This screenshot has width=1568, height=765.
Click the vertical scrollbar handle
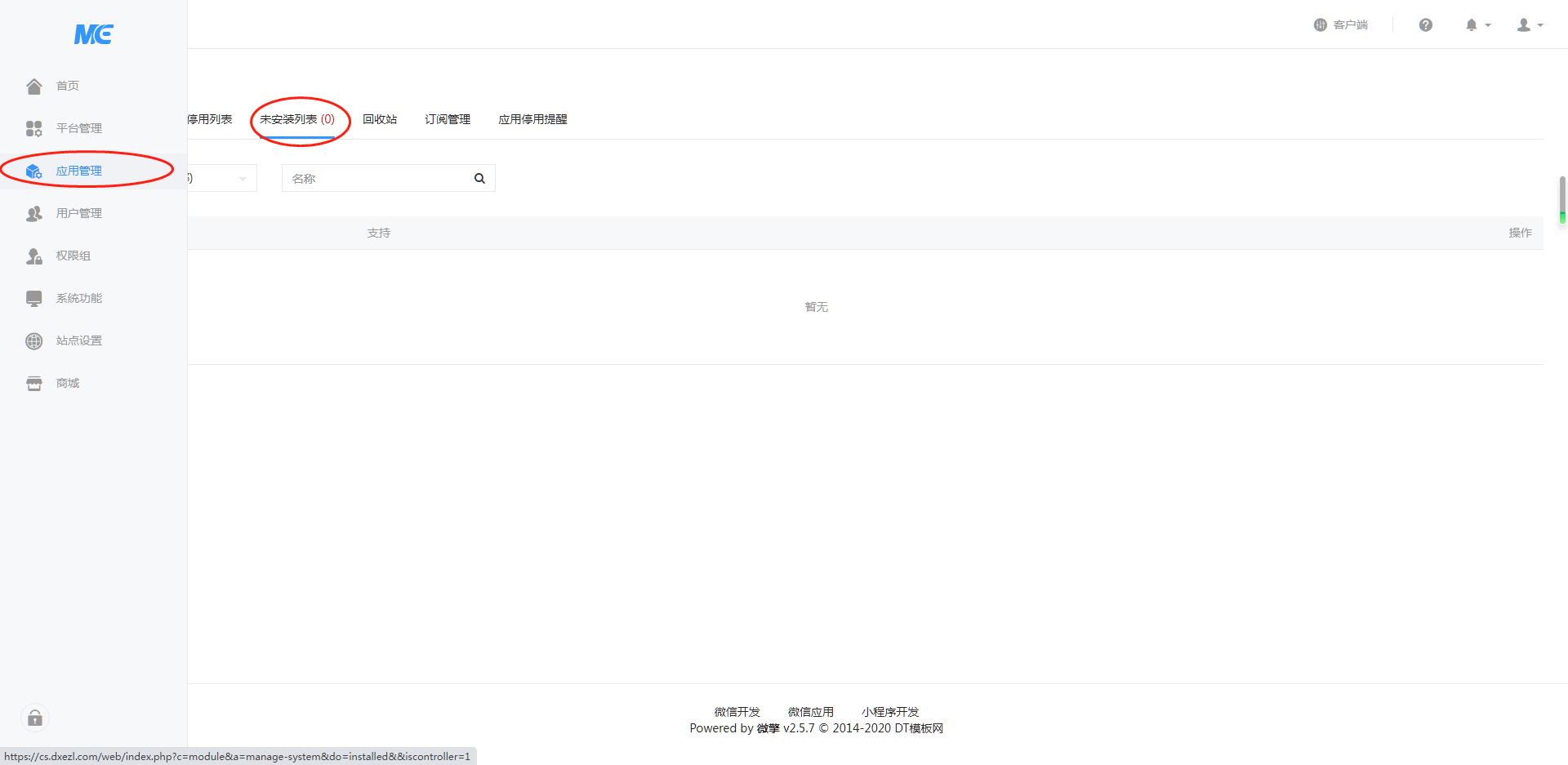click(1561, 199)
